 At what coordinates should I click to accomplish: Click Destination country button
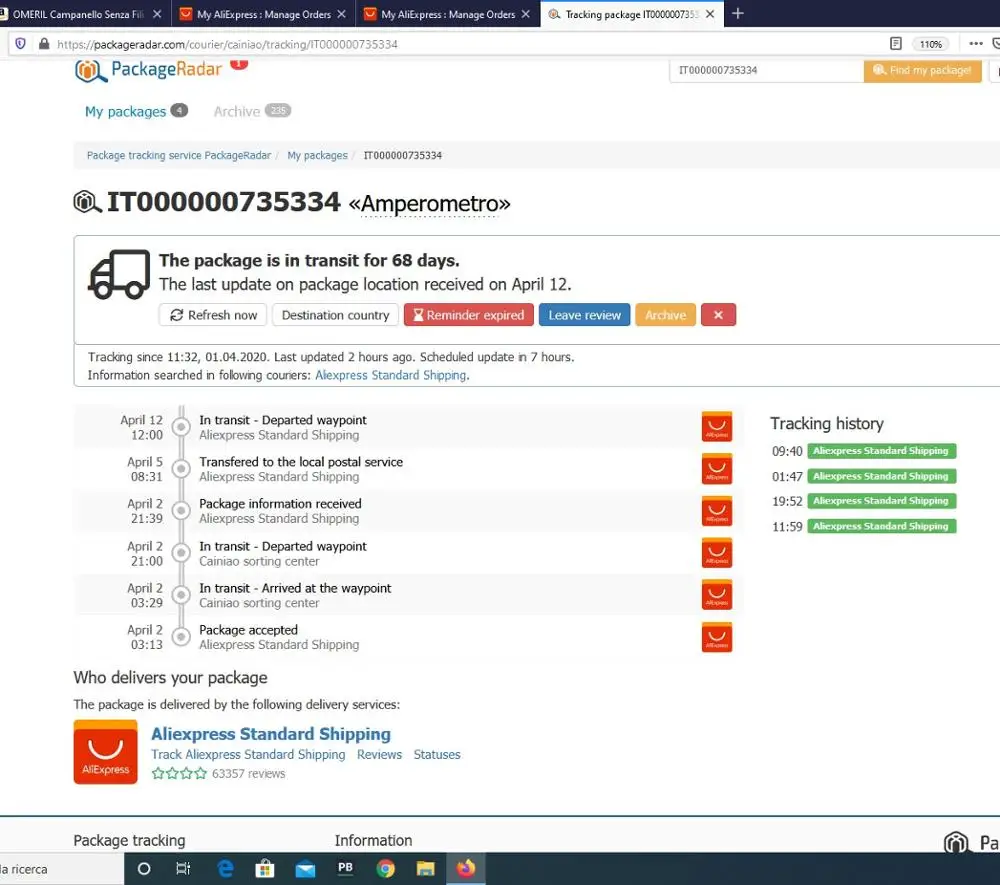(335, 315)
